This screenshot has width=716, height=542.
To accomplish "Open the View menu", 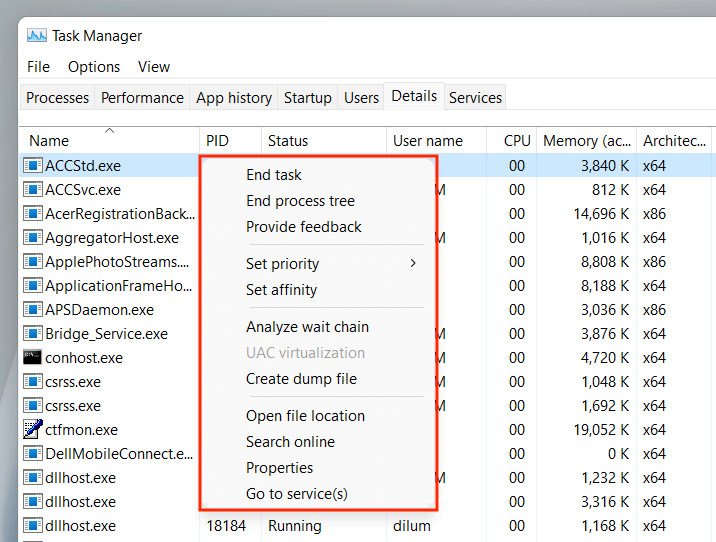I will pos(154,67).
